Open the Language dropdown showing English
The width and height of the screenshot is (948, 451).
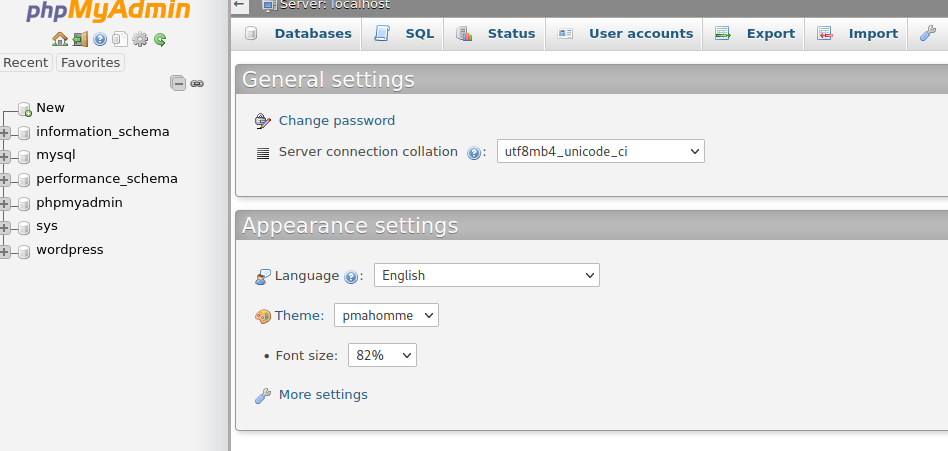[487, 275]
